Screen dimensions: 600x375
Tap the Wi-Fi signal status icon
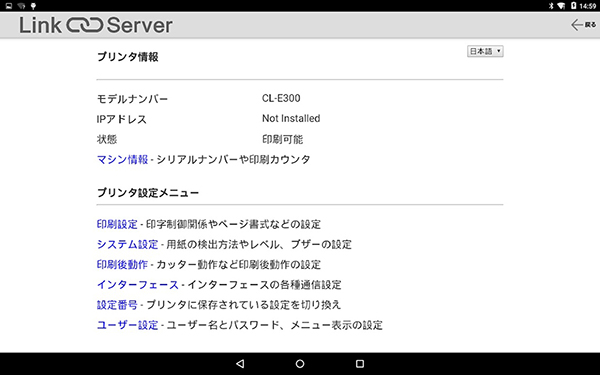(561, 6)
